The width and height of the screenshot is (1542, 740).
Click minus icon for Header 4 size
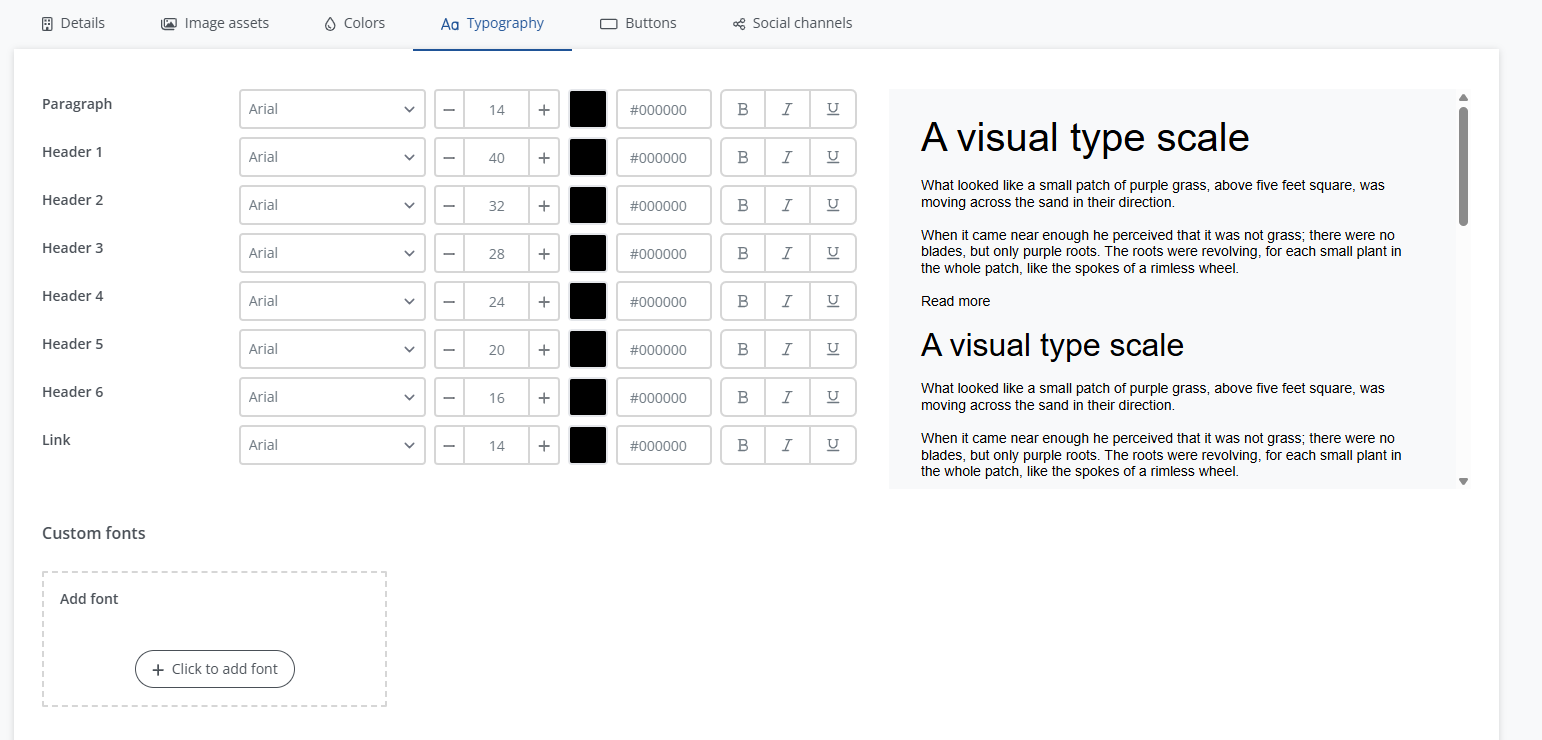(449, 301)
